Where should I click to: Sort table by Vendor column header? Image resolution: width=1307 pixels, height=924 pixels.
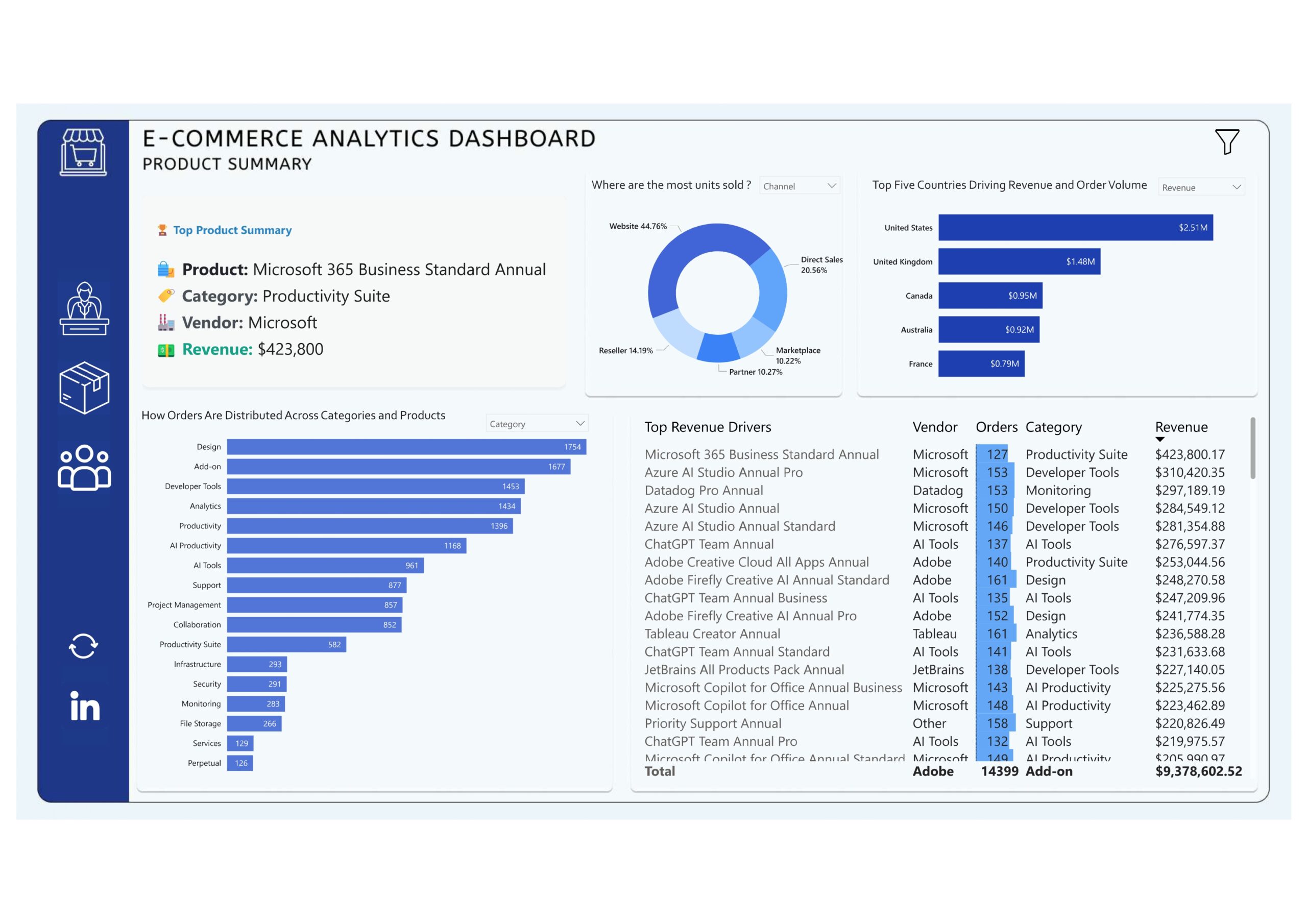(x=934, y=427)
